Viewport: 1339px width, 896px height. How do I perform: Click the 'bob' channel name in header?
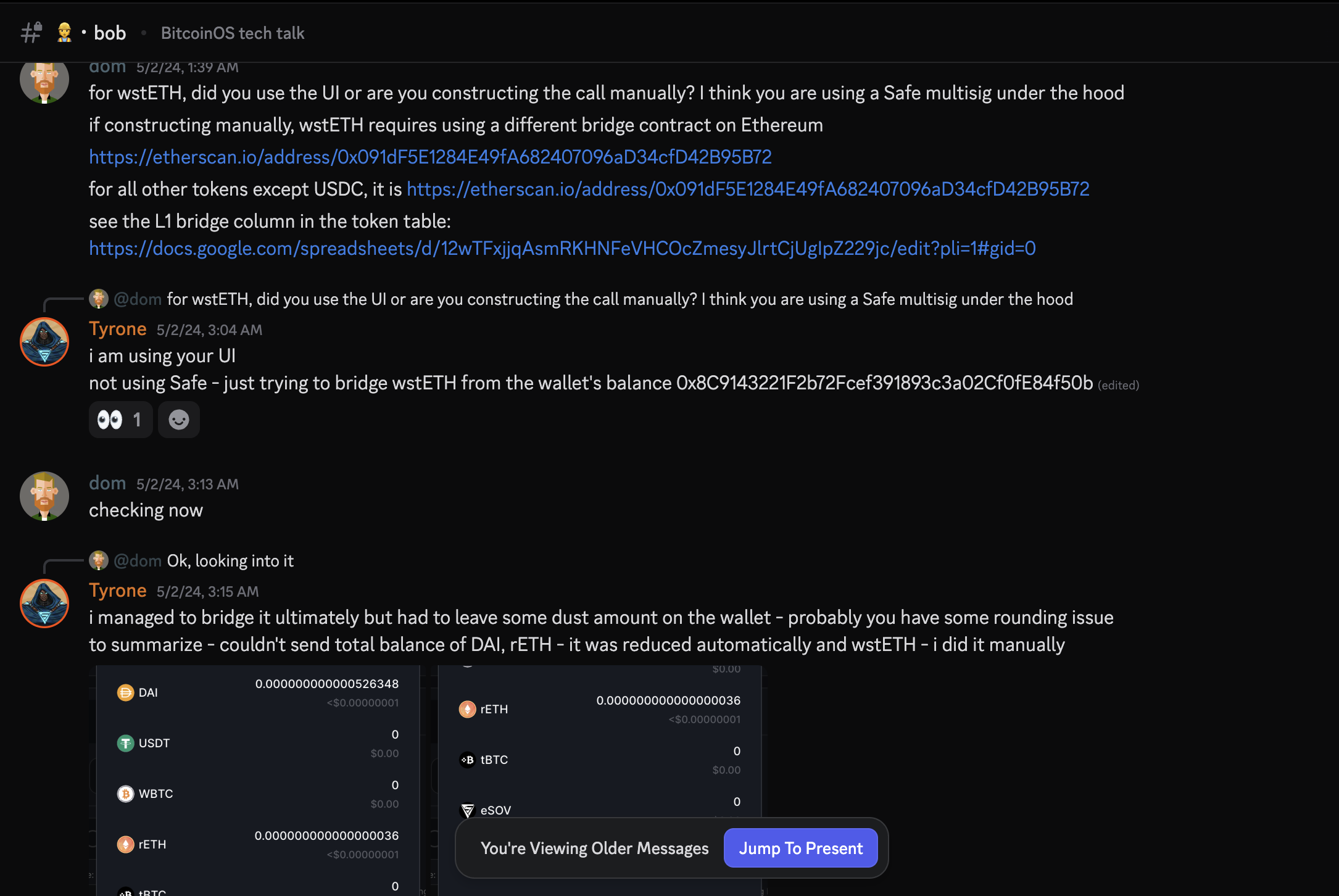point(110,33)
